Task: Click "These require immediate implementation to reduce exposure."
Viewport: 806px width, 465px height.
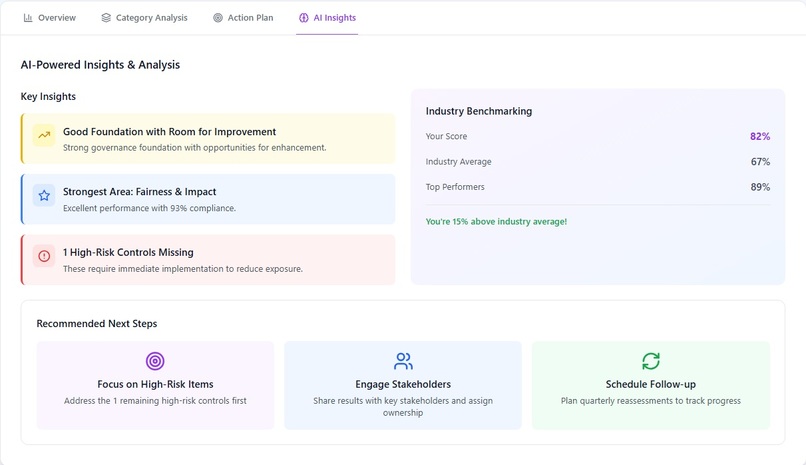Action: tap(182, 269)
